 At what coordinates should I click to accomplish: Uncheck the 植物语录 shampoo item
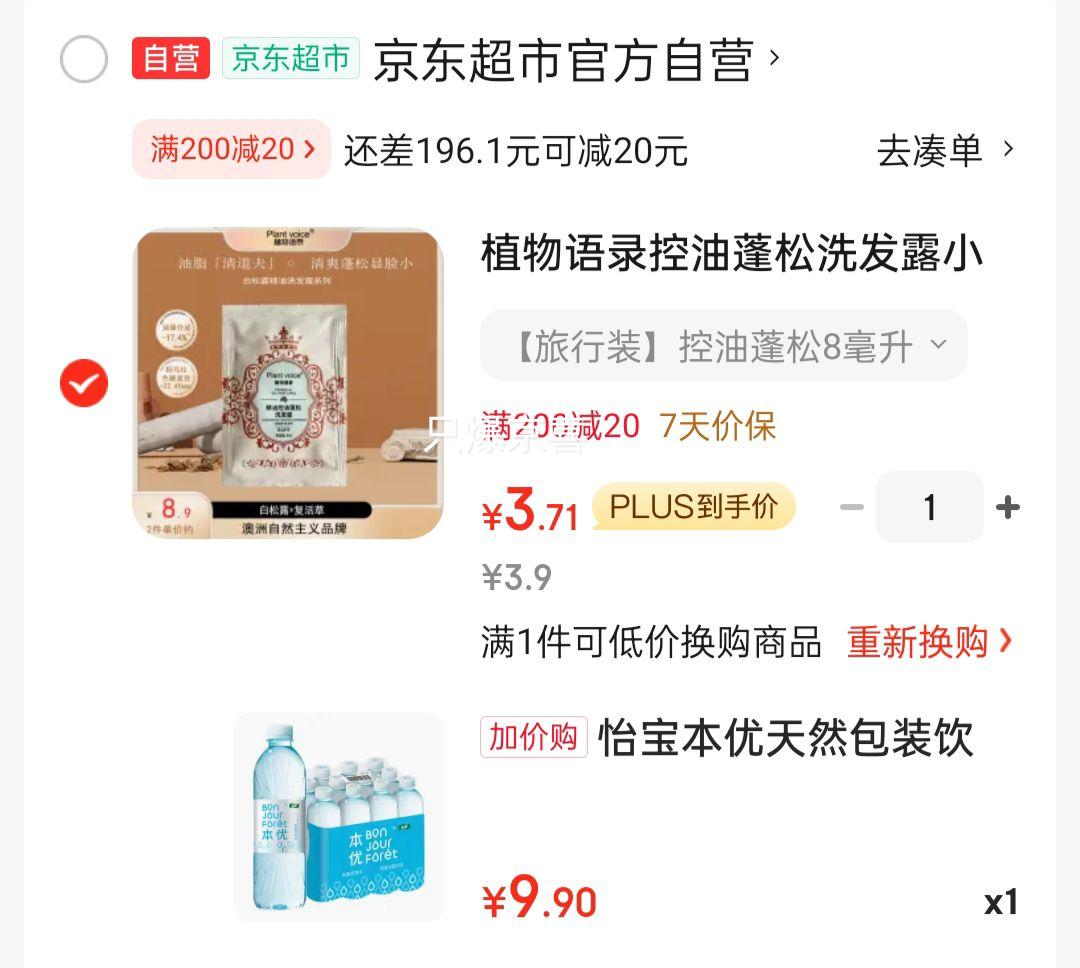pyautogui.click(x=84, y=383)
